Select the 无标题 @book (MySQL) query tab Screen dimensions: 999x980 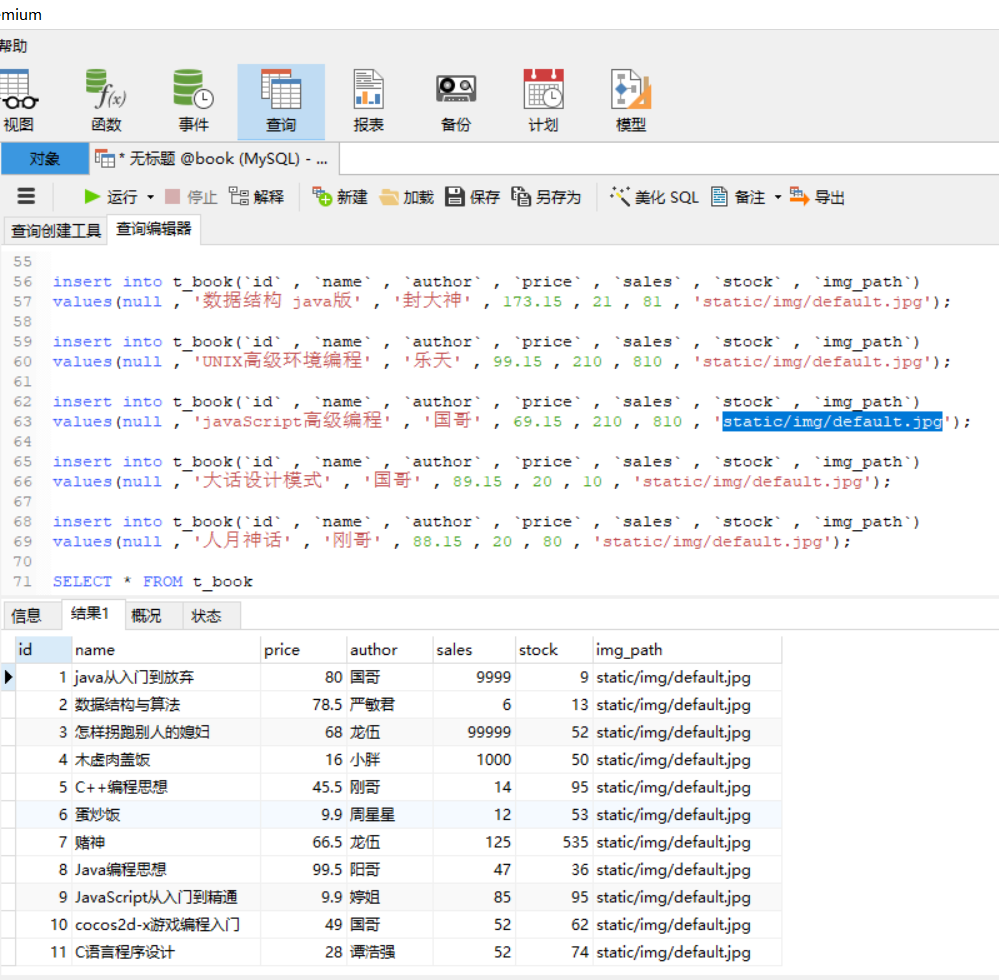point(212,159)
